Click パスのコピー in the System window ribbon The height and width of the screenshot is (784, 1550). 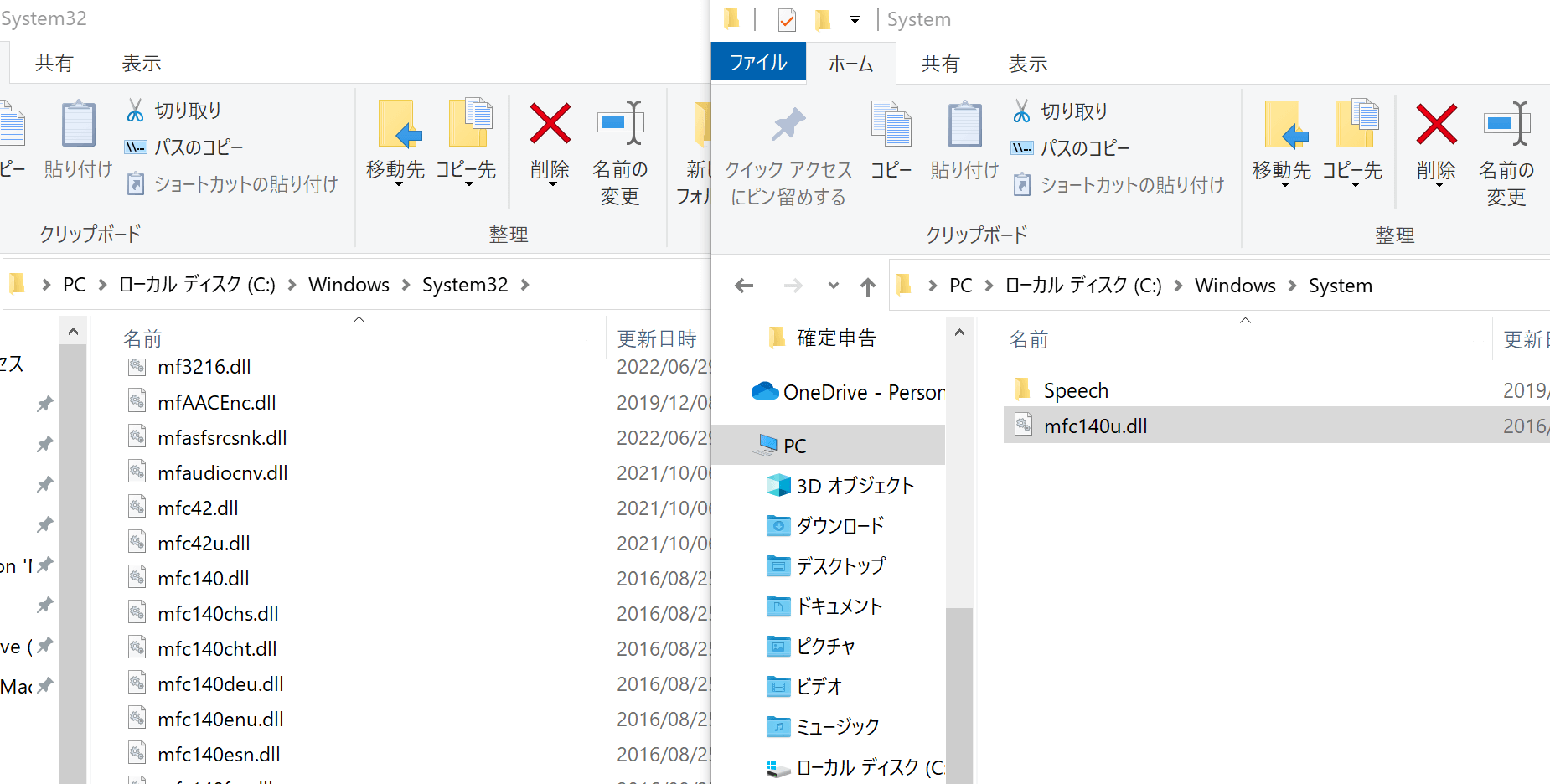1084,148
